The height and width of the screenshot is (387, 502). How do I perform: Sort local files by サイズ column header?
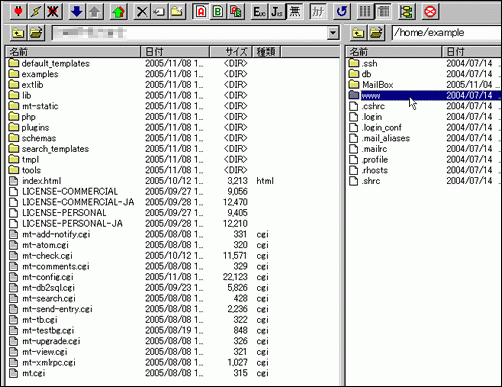click(230, 52)
